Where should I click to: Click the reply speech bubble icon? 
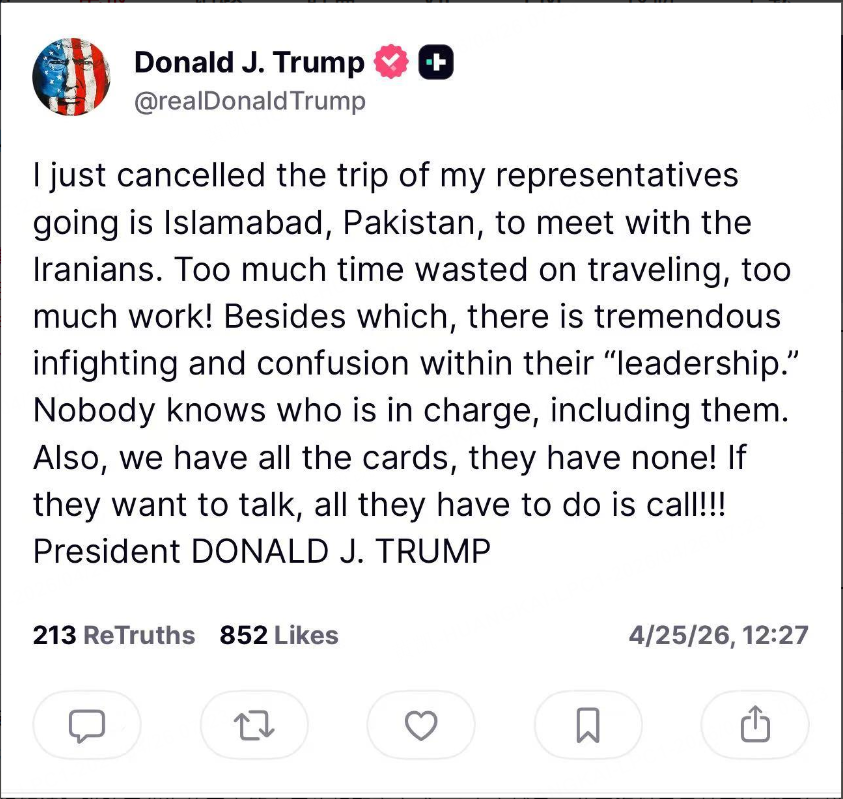coord(87,725)
